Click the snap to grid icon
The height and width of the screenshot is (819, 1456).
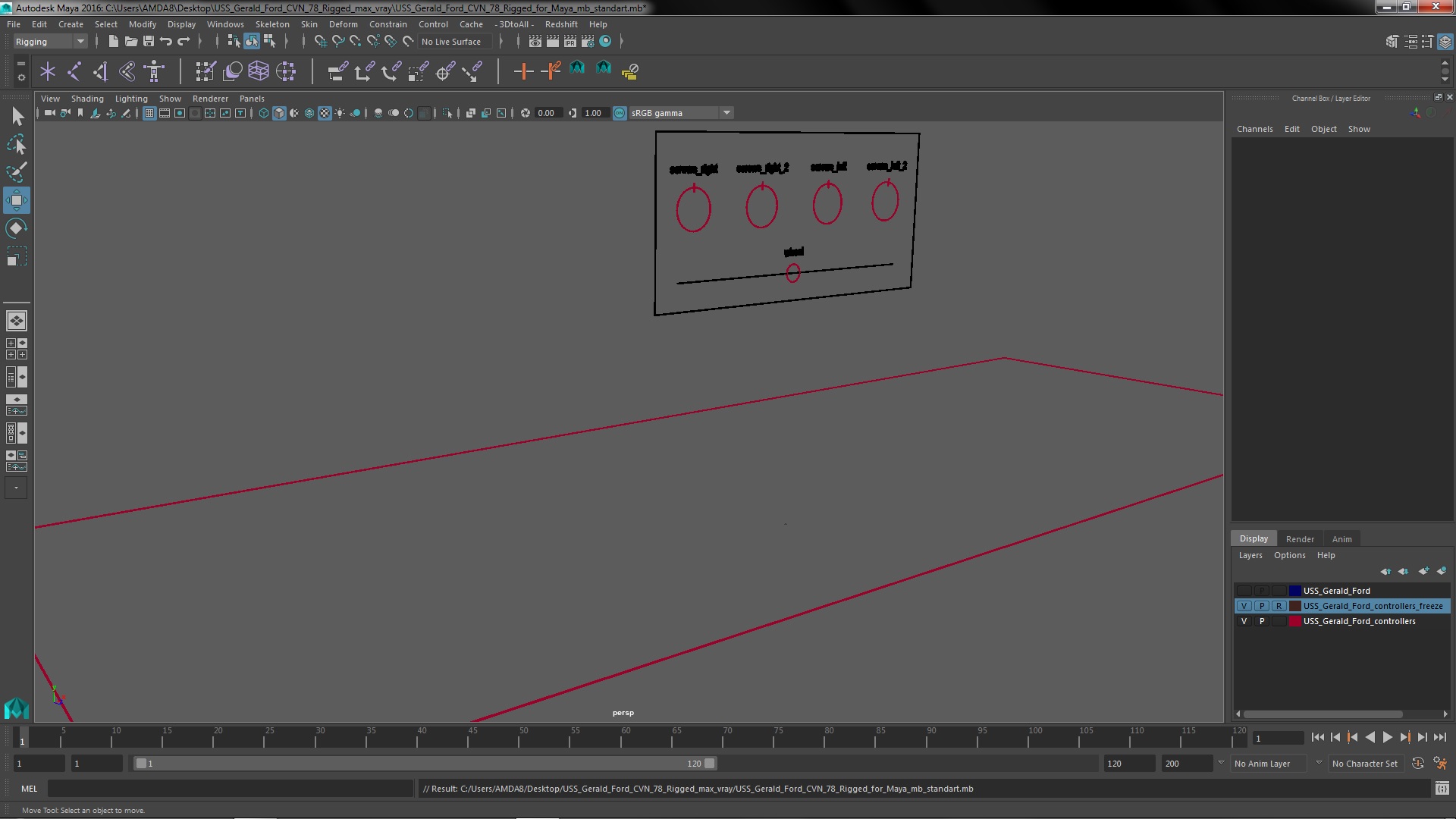click(320, 41)
